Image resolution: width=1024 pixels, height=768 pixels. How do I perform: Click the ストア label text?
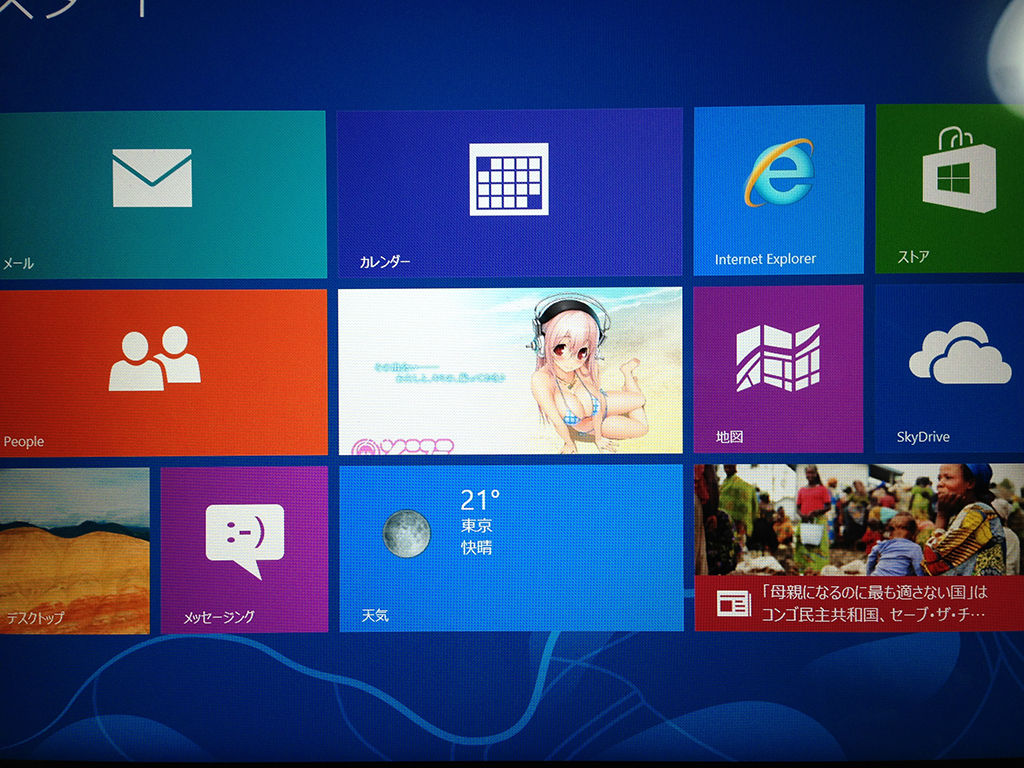pos(913,257)
